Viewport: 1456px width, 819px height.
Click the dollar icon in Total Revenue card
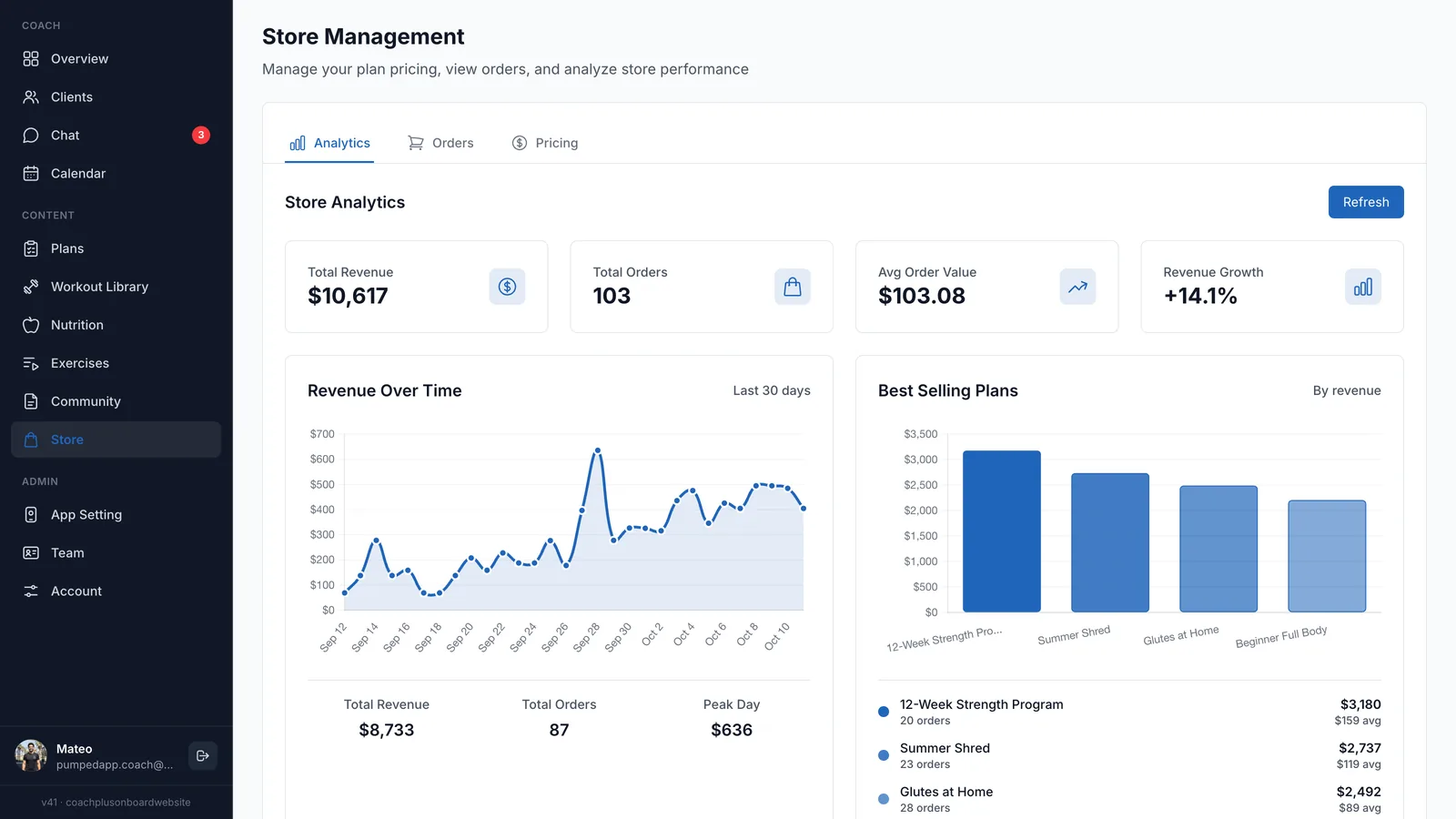(x=507, y=287)
